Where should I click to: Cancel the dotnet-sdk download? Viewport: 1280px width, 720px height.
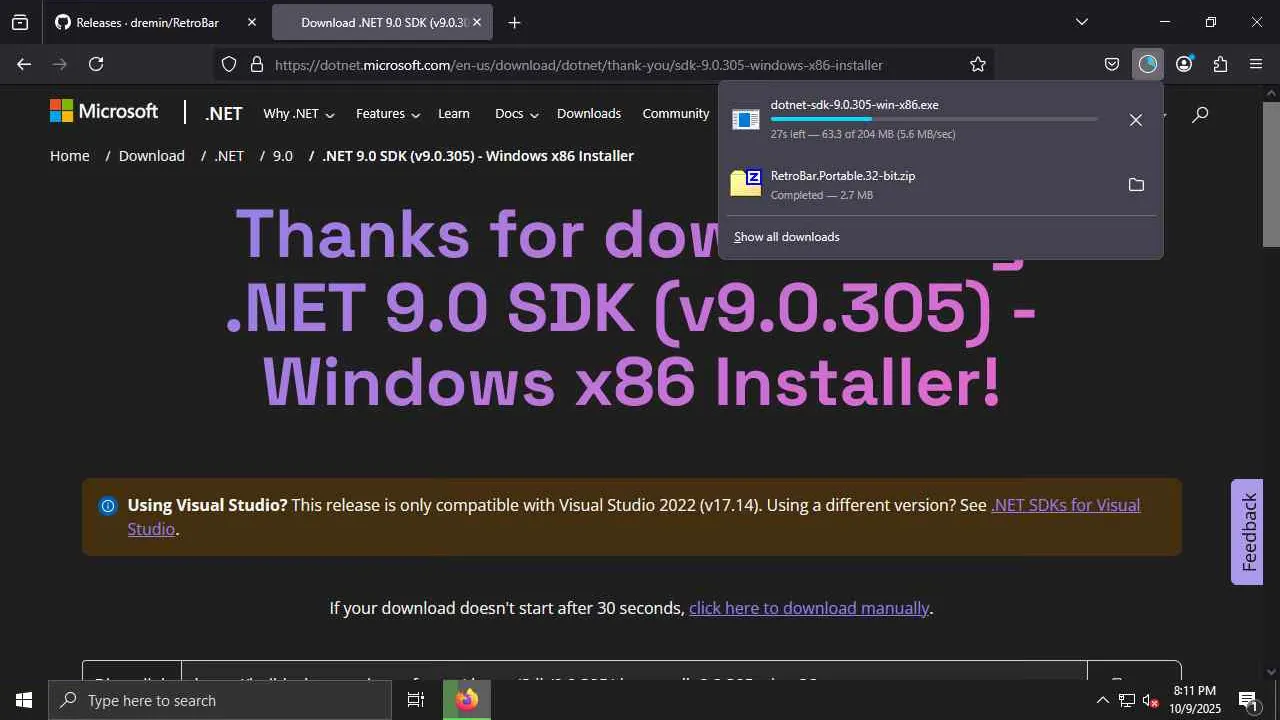(x=1136, y=120)
